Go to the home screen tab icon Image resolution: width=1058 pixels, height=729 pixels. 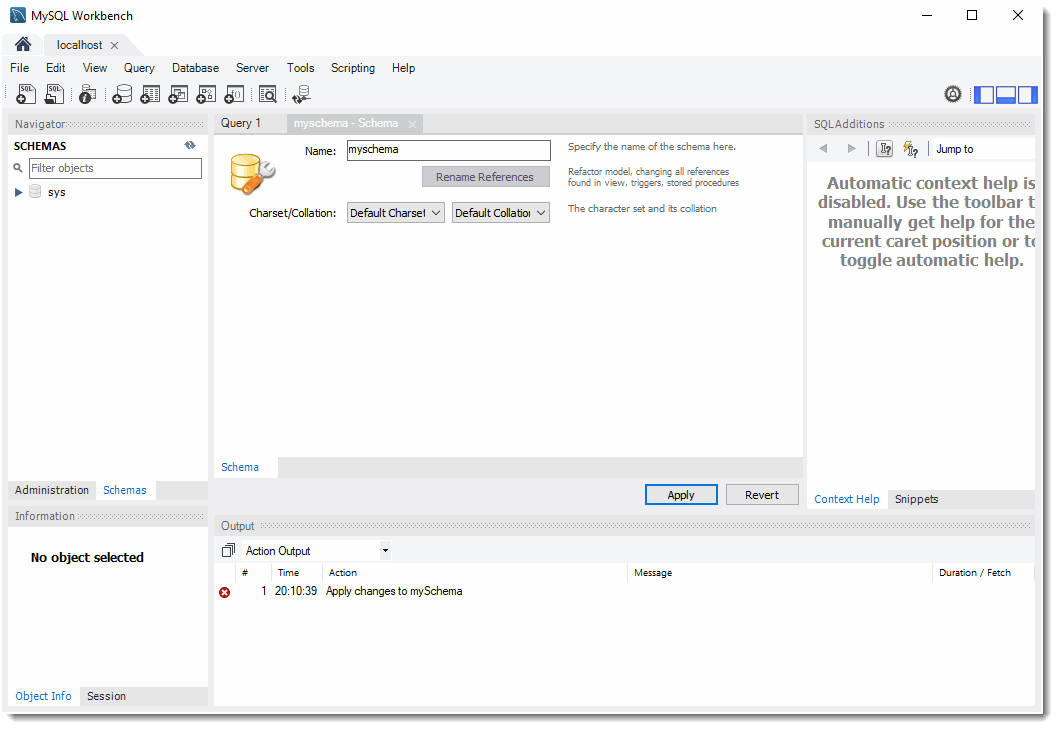click(x=23, y=45)
